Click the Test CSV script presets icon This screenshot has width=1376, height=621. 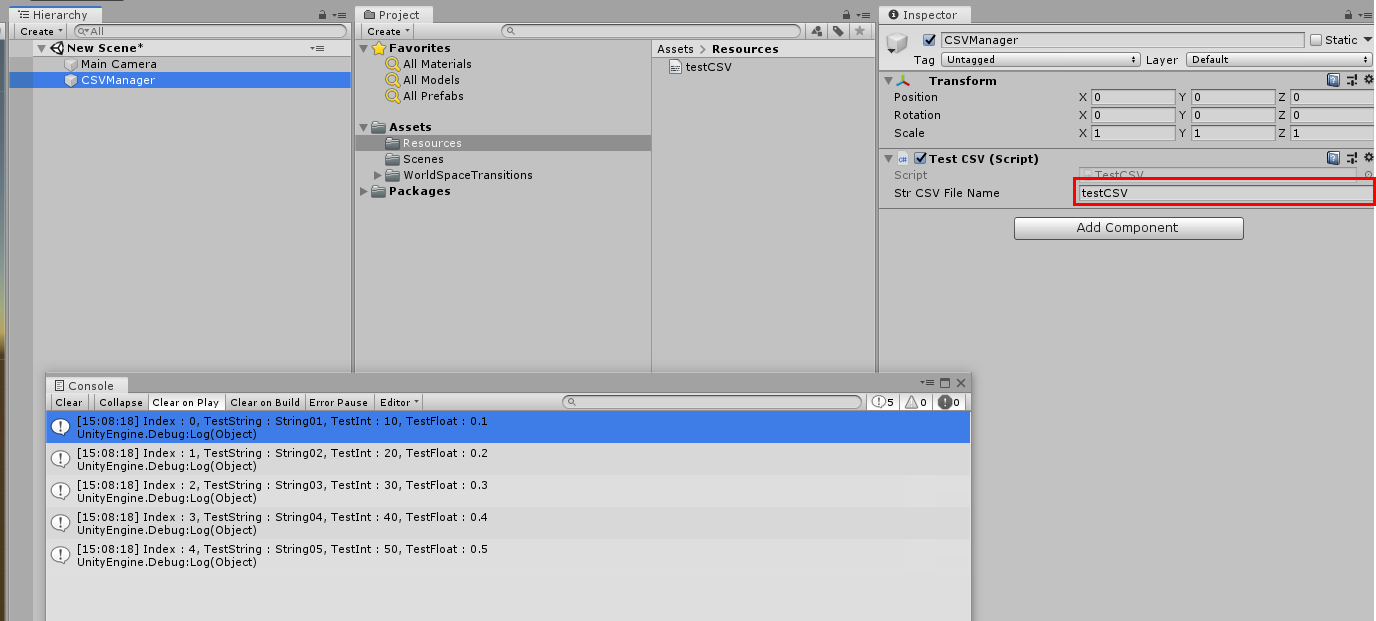(x=1352, y=157)
